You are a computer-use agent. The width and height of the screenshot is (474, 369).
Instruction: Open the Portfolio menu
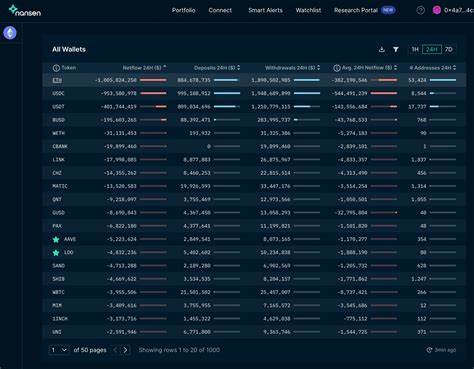pyautogui.click(x=183, y=10)
